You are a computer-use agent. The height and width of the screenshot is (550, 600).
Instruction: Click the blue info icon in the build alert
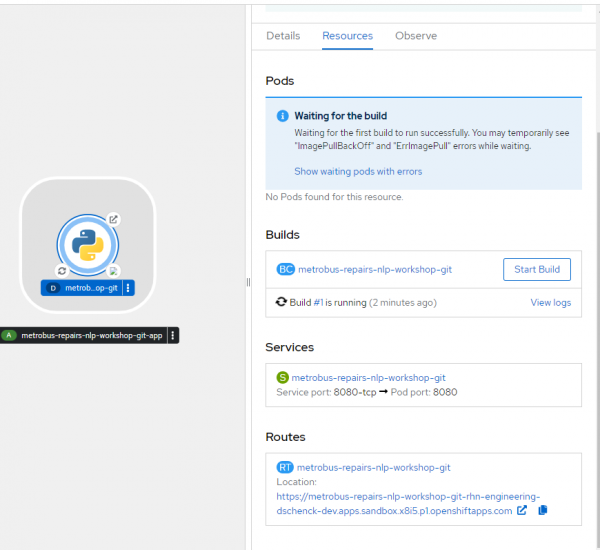(282, 116)
